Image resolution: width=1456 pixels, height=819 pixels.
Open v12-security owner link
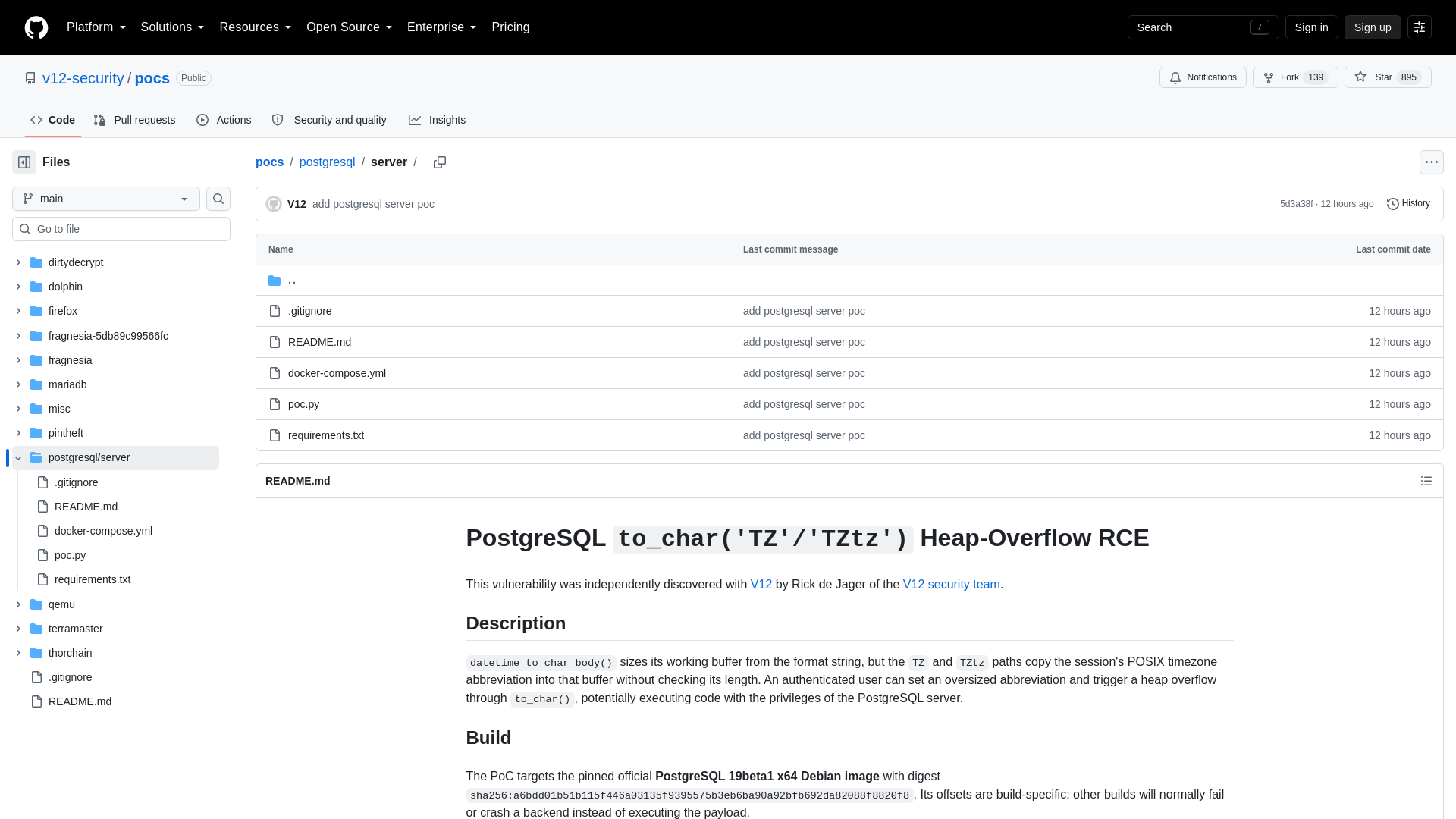pyautogui.click(x=83, y=78)
